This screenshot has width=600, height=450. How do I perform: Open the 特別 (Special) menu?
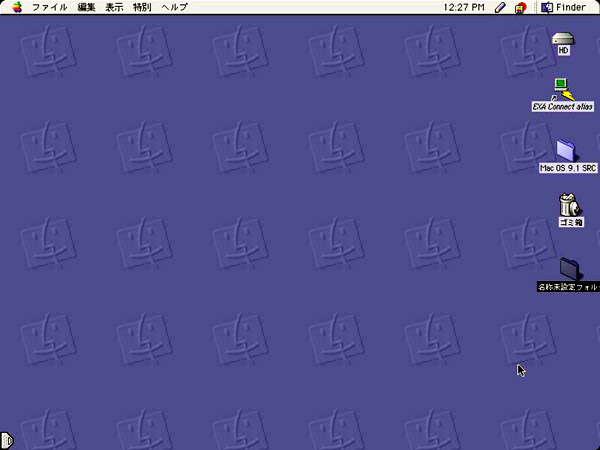pos(144,7)
